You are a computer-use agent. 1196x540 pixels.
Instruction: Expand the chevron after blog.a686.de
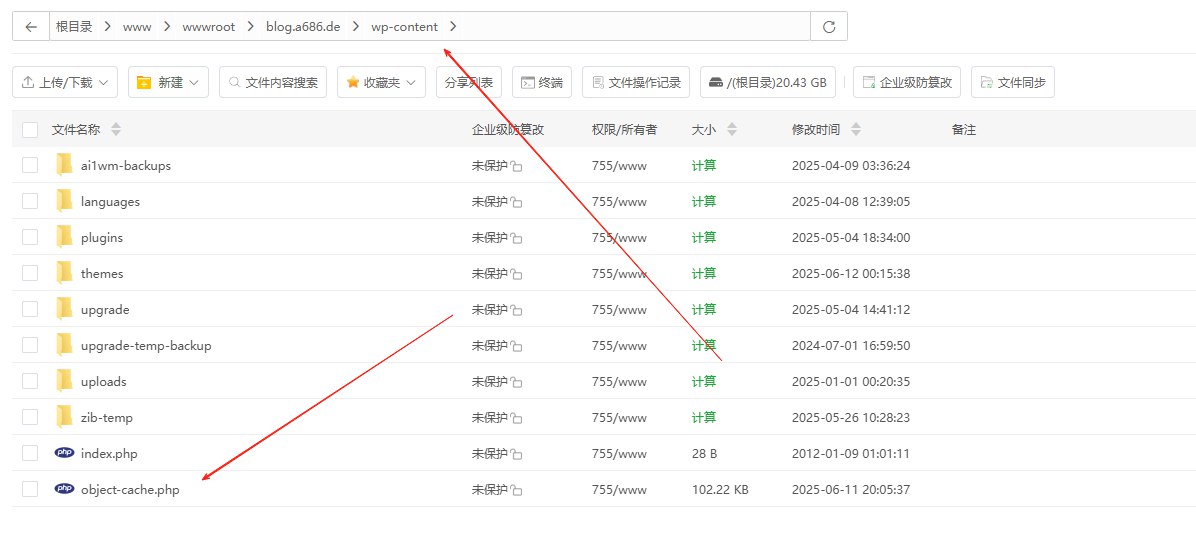[355, 27]
